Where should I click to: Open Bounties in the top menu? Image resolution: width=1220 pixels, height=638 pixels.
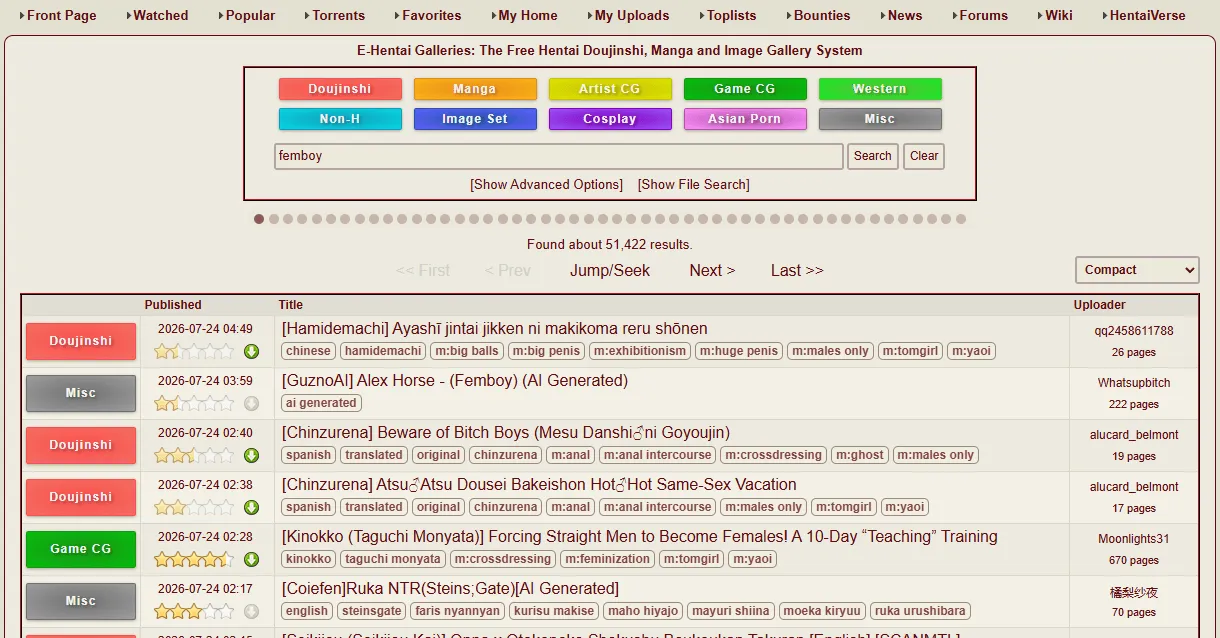[x=822, y=15]
